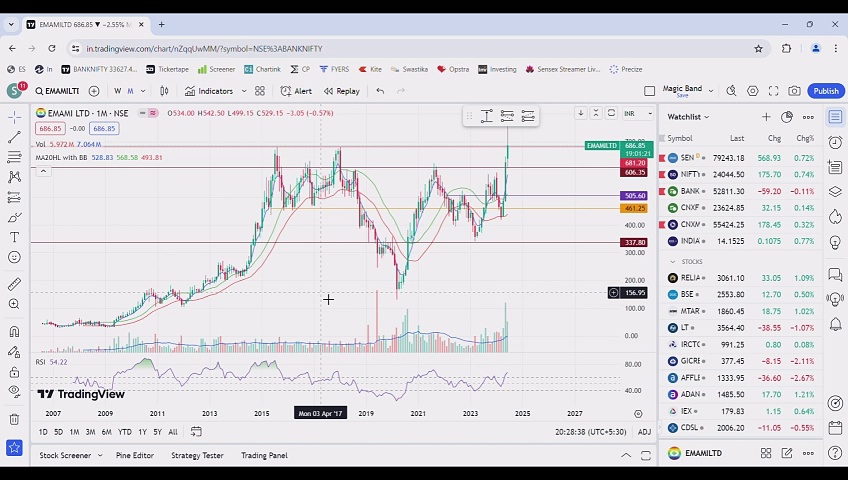848x480 pixels.
Task: Open chart settings hexagon icon
Action: 753,91
